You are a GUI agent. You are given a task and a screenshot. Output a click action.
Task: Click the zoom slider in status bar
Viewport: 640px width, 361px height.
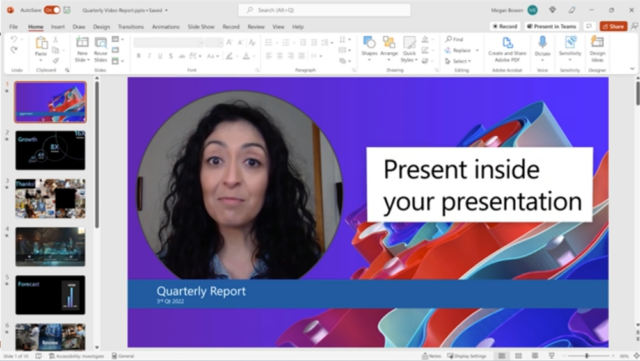coord(588,356)
